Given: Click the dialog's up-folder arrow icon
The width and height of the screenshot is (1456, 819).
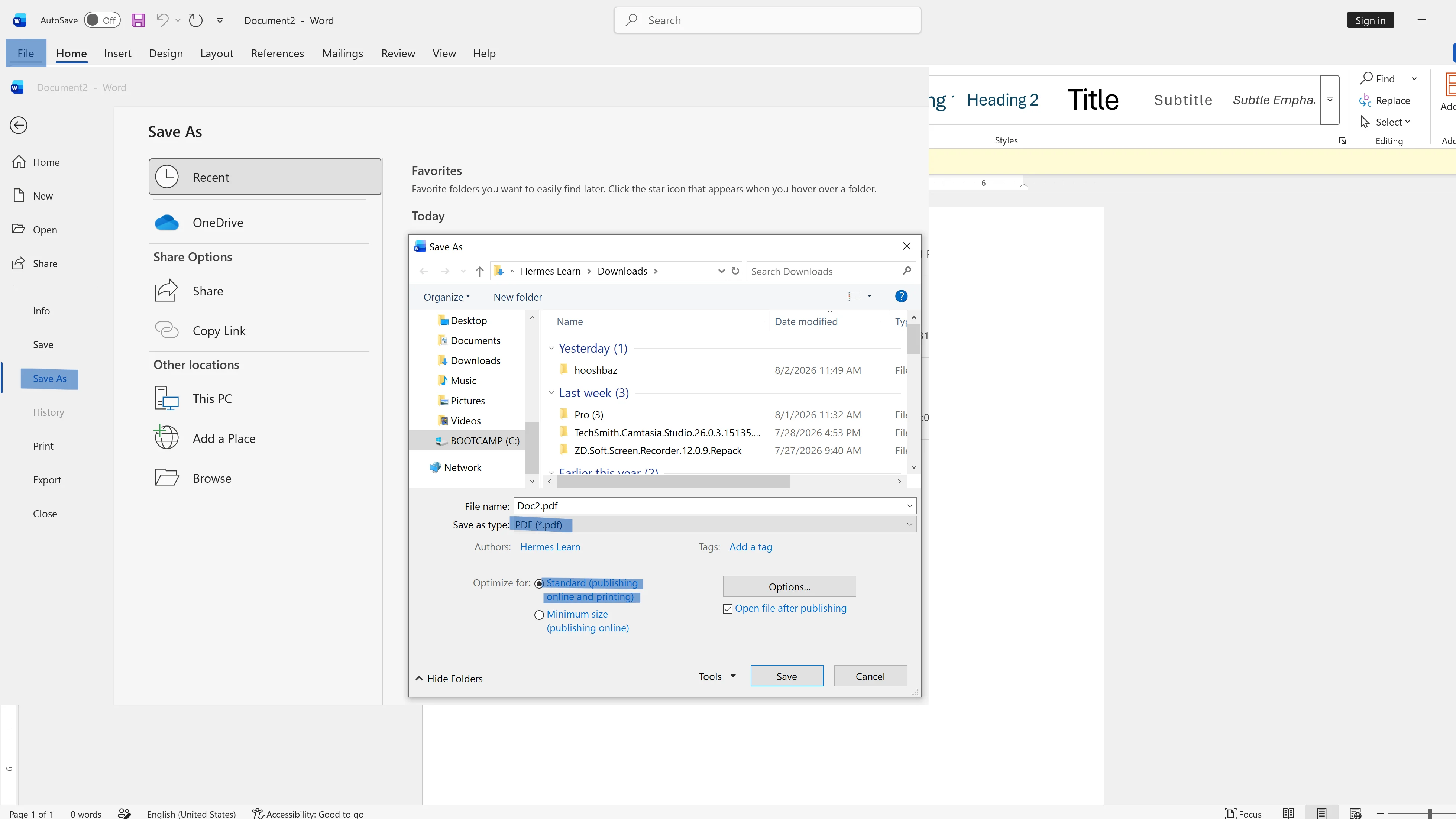Looking at the screenshot, I should pos(479,271).
